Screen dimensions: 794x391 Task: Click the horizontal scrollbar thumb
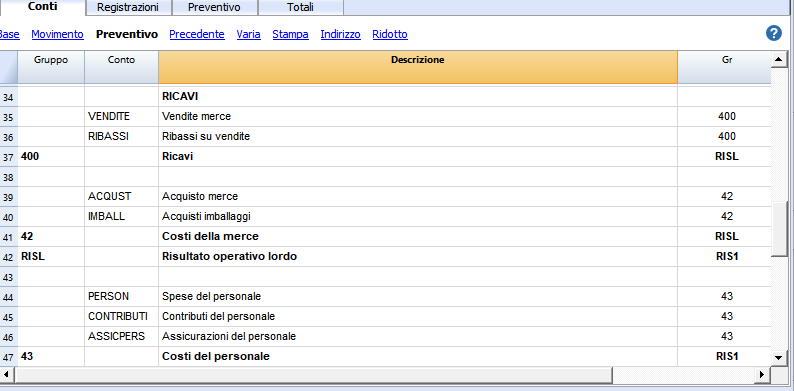click(x=313, y=375)
